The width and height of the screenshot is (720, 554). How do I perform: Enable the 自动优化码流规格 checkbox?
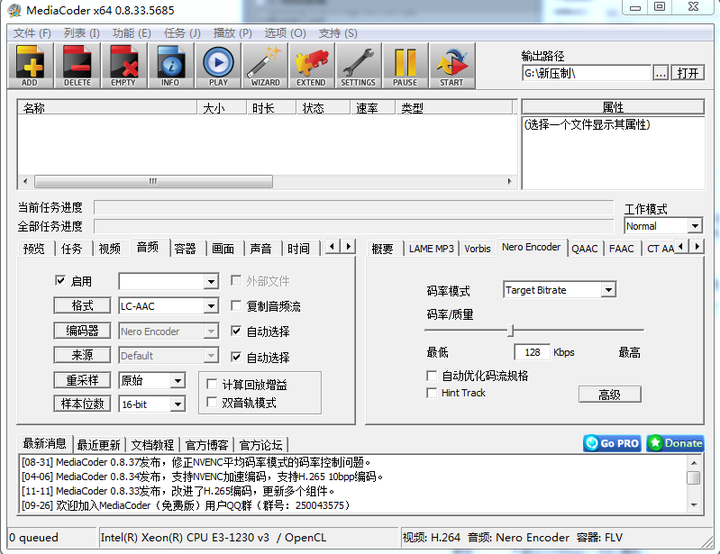(431, 376)
